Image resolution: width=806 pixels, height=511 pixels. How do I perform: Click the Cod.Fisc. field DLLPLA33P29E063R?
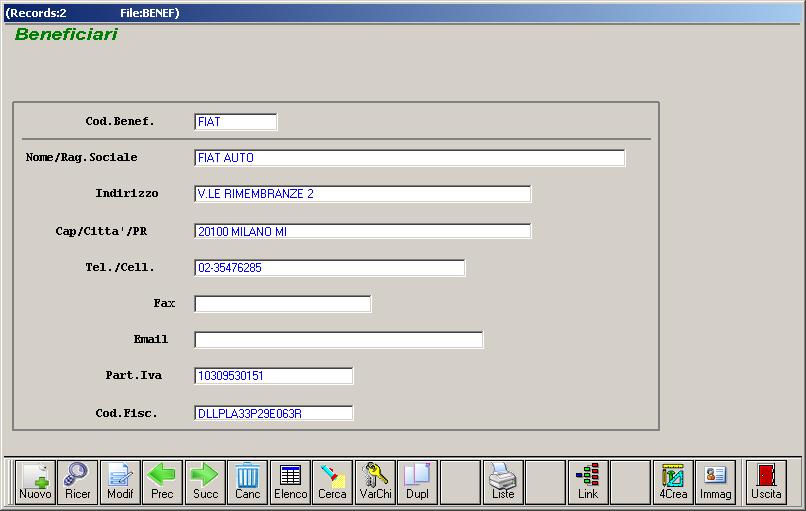274,413
